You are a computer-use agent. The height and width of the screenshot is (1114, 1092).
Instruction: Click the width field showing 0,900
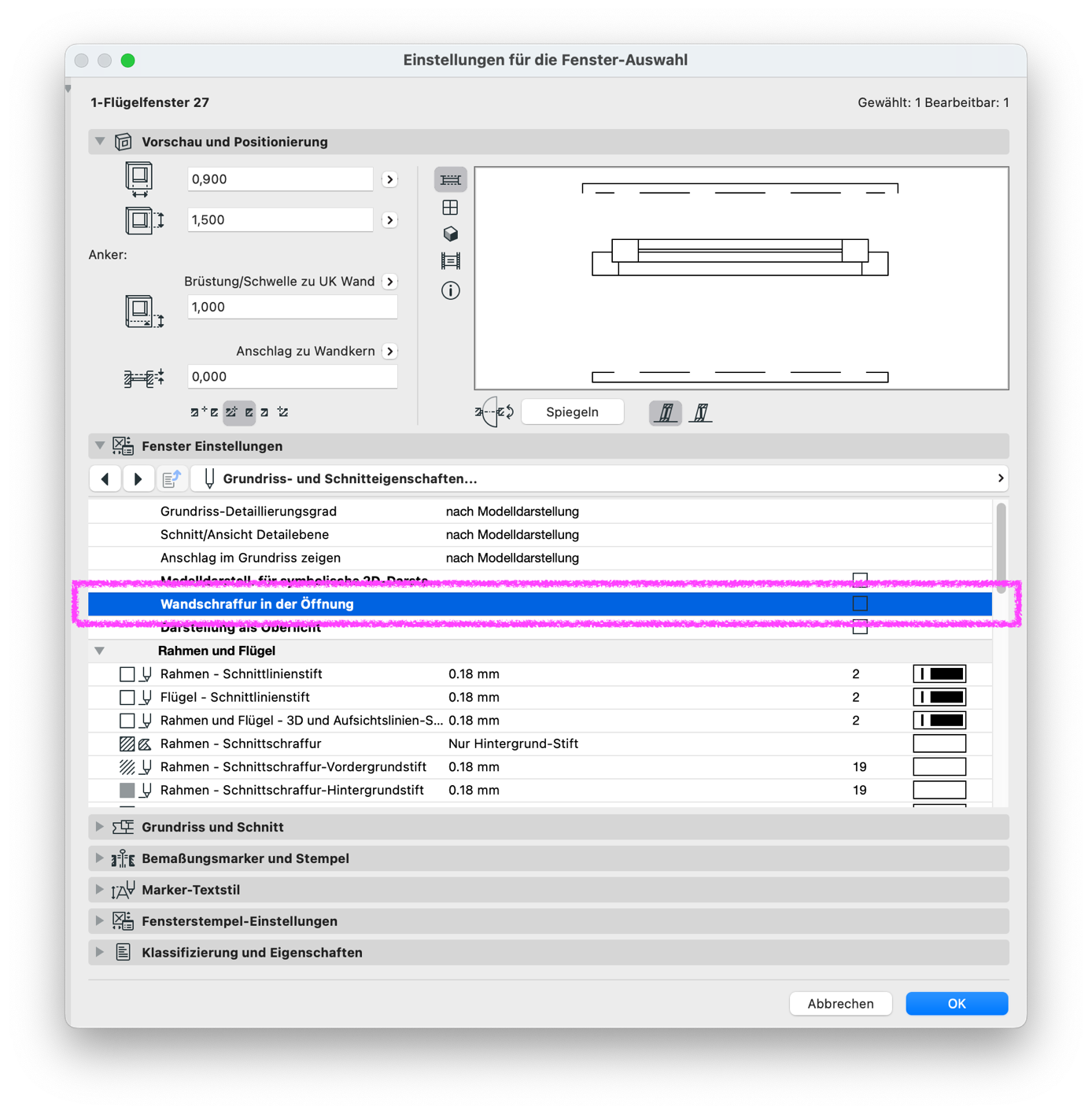280,179
